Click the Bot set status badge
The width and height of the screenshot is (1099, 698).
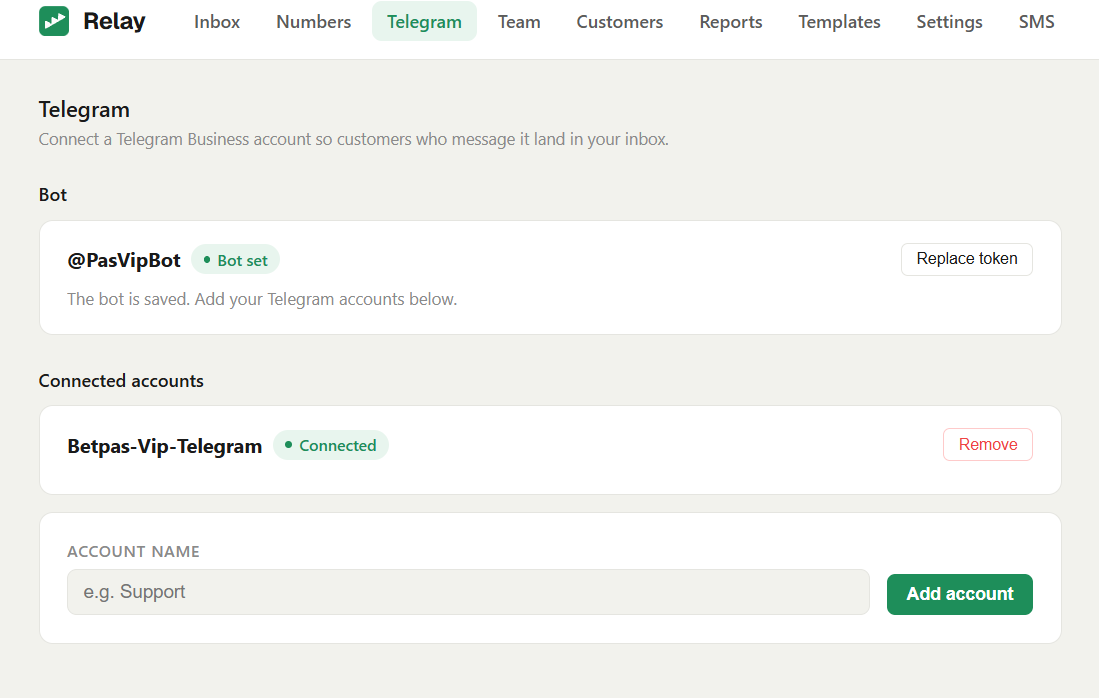click(236, 260)
